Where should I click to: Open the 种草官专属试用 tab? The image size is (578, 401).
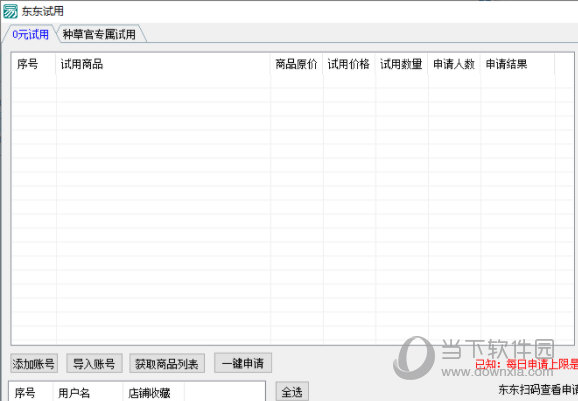coord(100,34)
